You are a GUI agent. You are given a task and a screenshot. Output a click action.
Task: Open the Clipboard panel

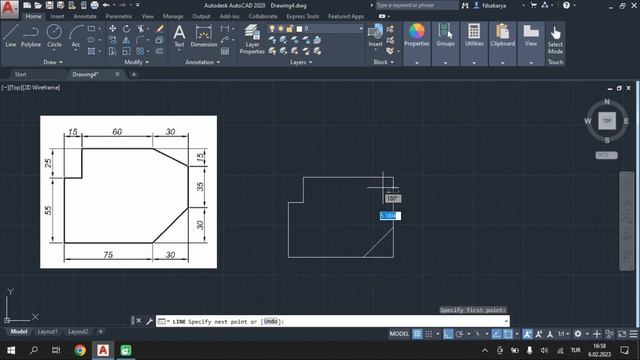pos(502,35)
